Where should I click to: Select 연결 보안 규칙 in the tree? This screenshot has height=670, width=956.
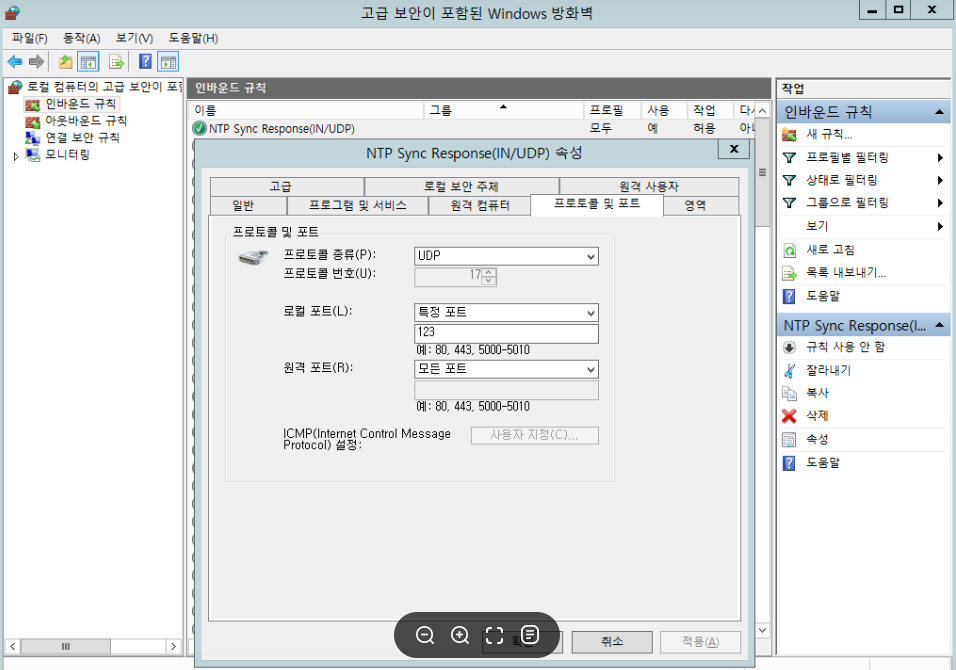tap(82, 138)
